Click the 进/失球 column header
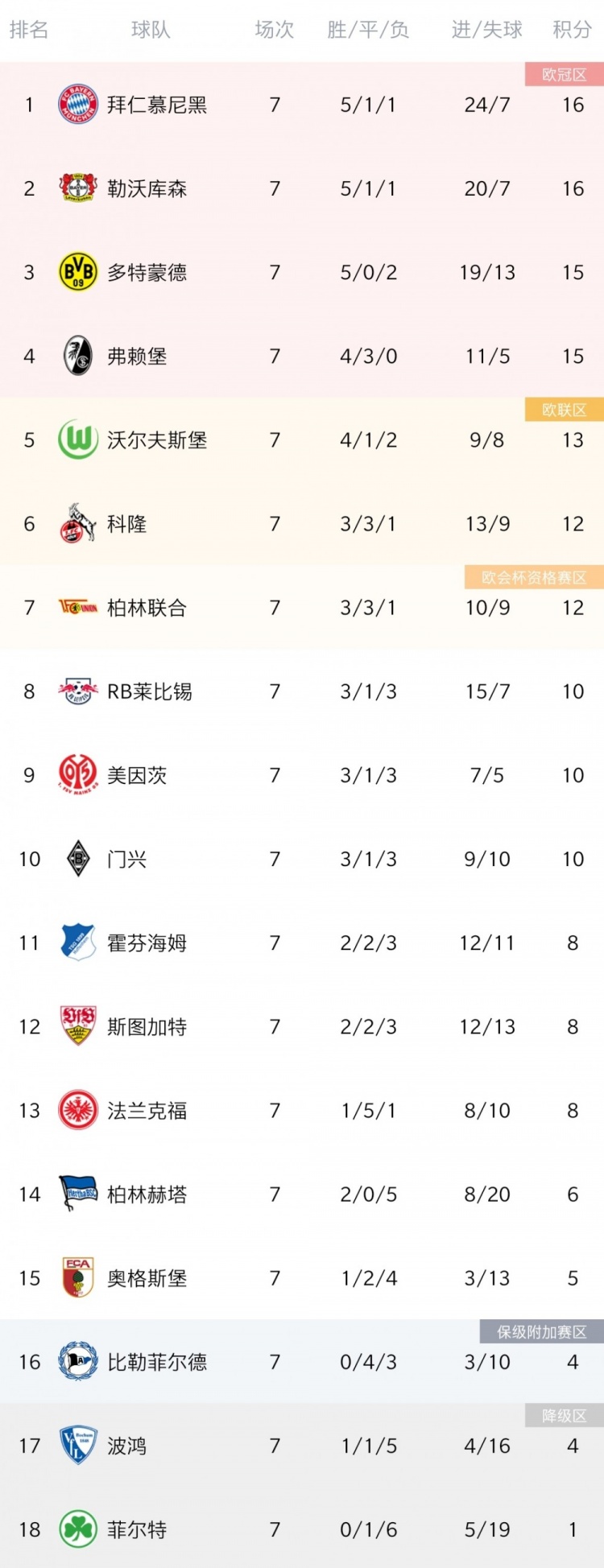Viewport: 604px width, 1568px height. (487, 30)
